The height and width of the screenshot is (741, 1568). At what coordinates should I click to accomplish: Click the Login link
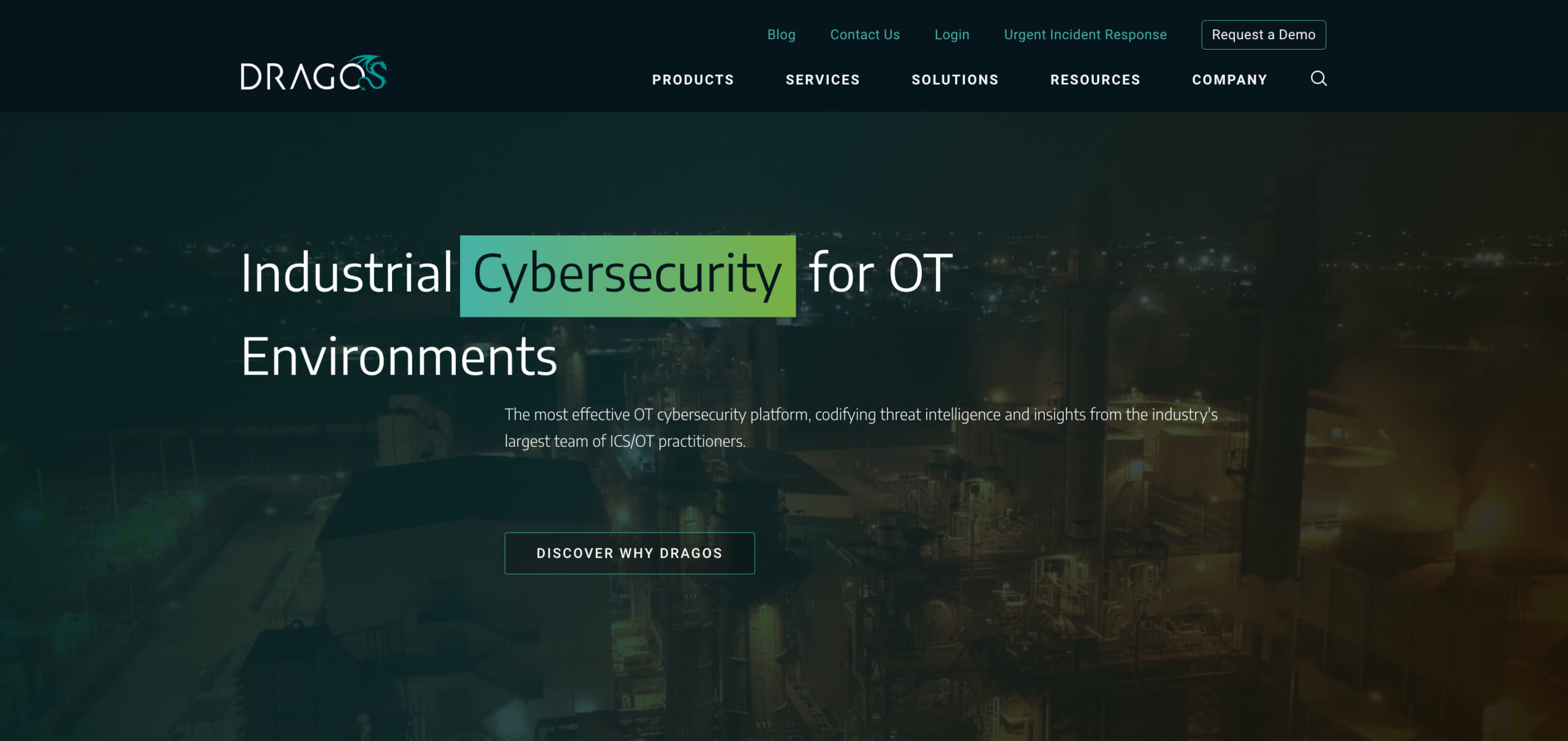click(951, 35)
